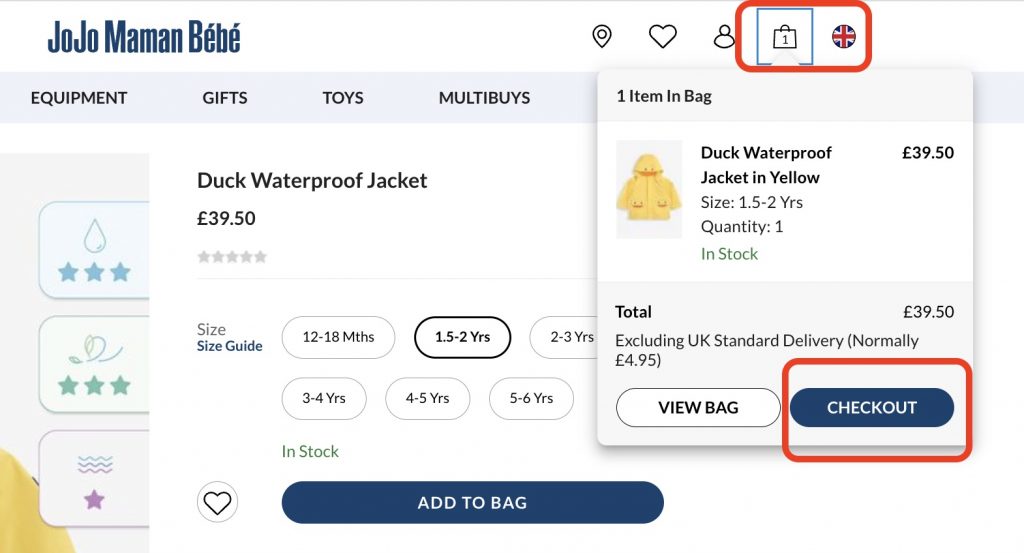Open the Size Guide link
1024x553 pixels.
(x=230, y=346)
